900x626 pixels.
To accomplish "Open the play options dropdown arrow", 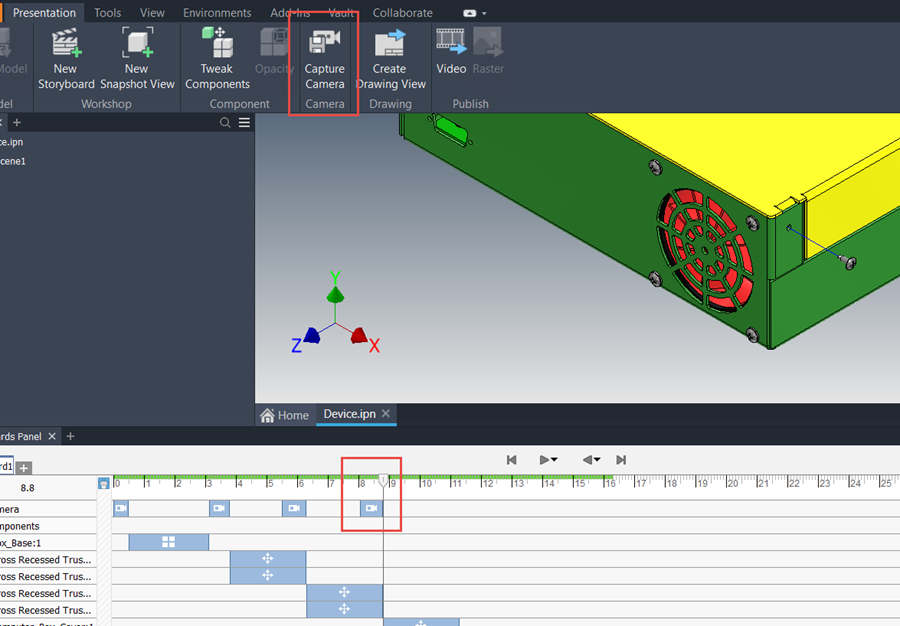I will click(554, 460).
